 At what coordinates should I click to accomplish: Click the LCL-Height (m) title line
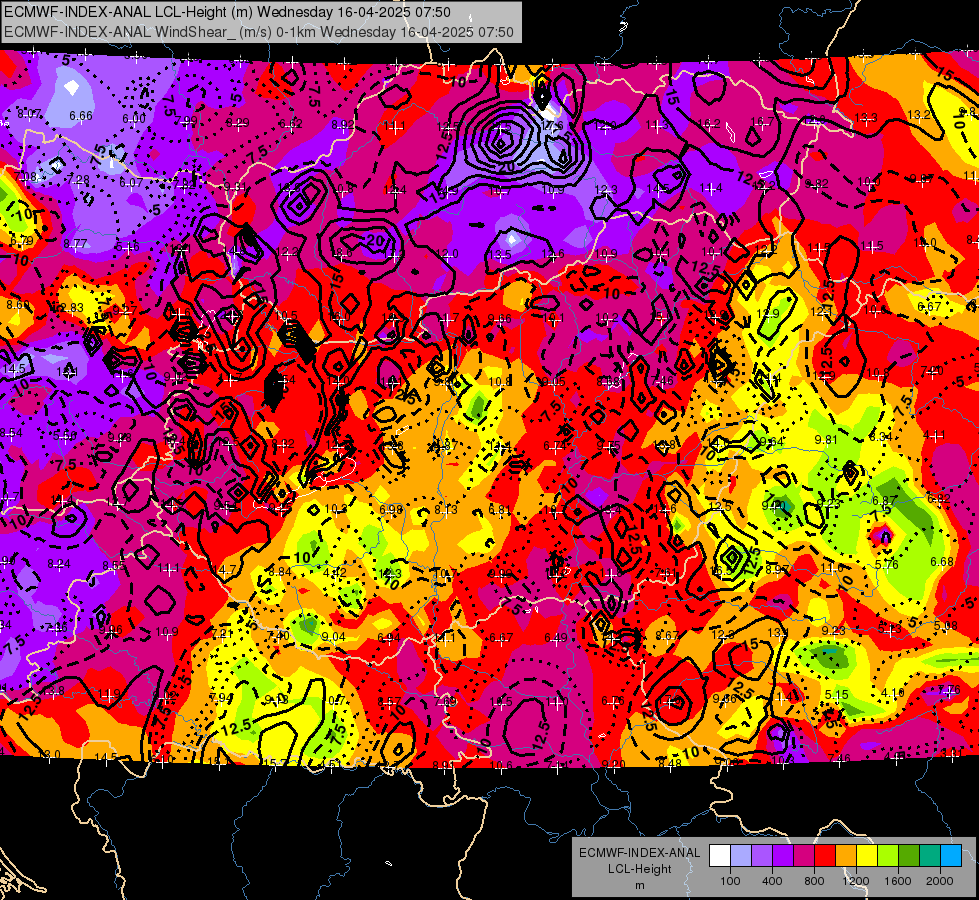[227, 12]
